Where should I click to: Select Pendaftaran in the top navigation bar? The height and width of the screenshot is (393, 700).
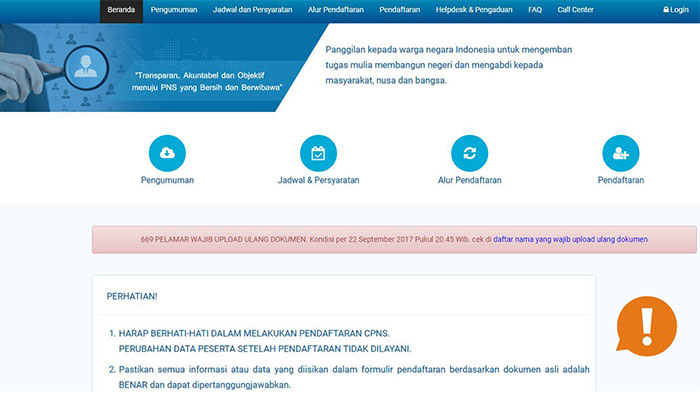coord(400,10)
